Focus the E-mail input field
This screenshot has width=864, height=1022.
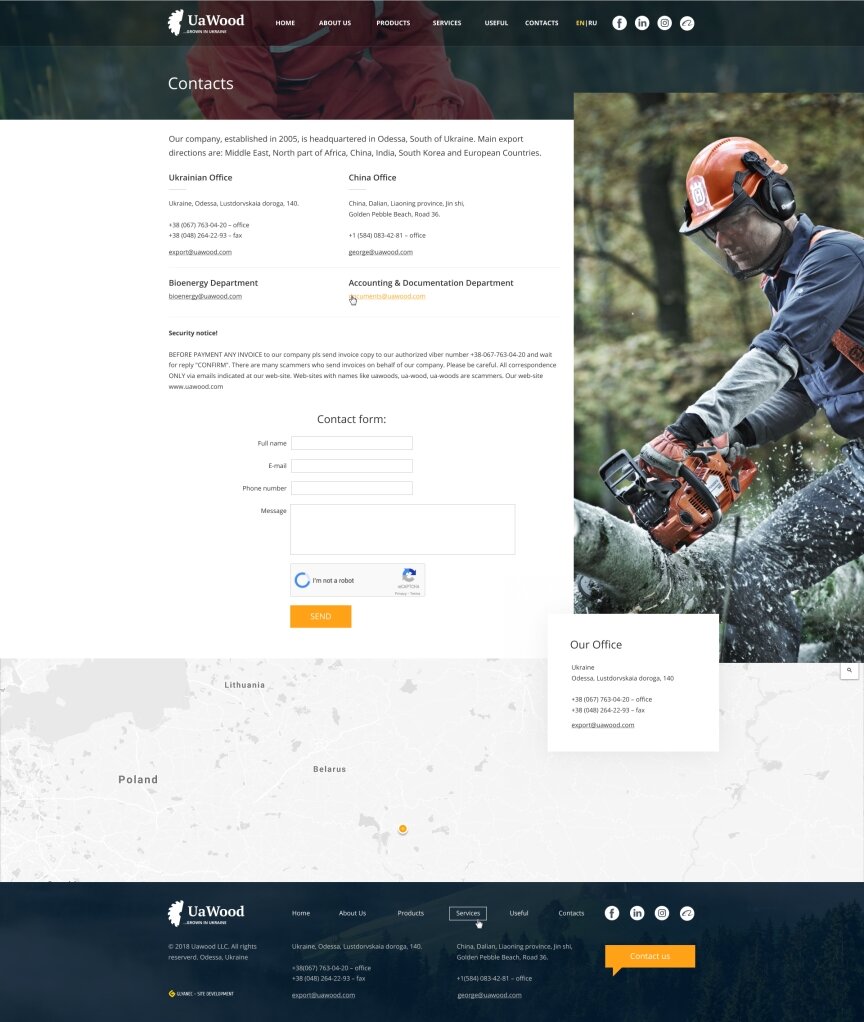click(352, 466)
